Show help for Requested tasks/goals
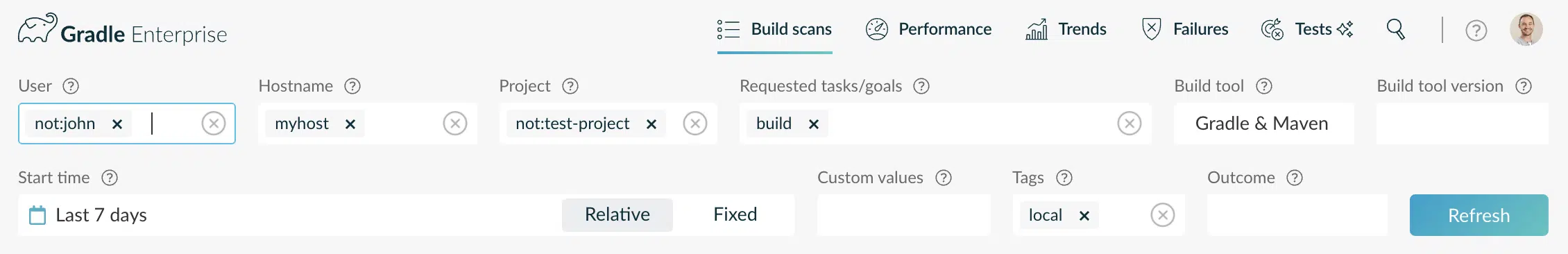1568x254 pixels. tap(921, 86)
